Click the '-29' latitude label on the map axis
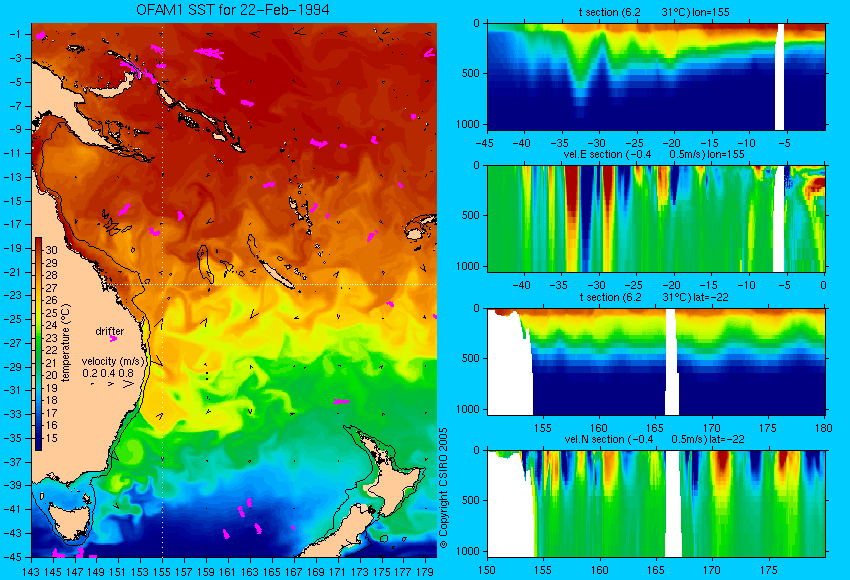The width and height of the screenshot is (850, 580). 12,367
